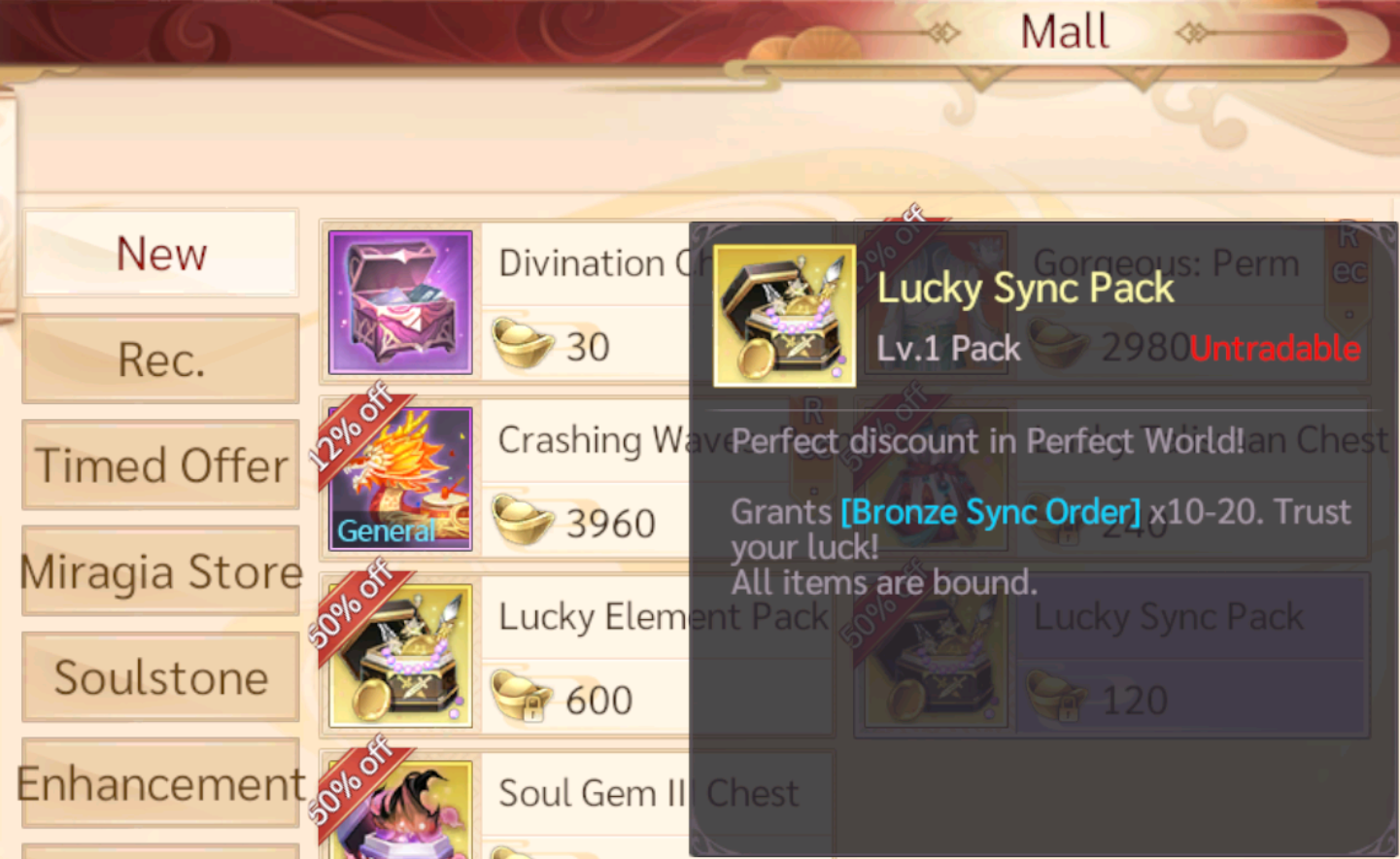Select the Enhancement category

pos(160,782)
